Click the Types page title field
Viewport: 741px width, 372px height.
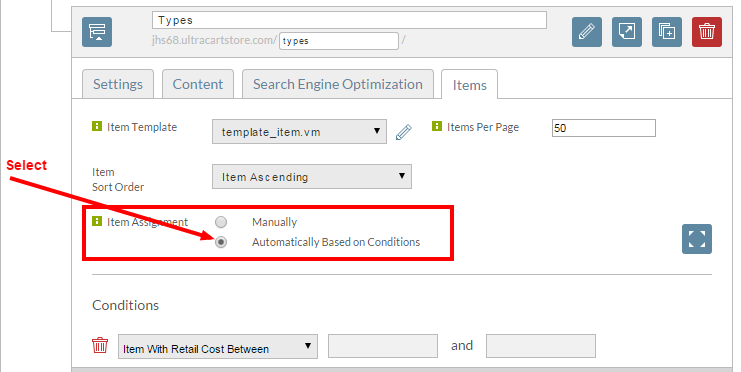(349, 20)
